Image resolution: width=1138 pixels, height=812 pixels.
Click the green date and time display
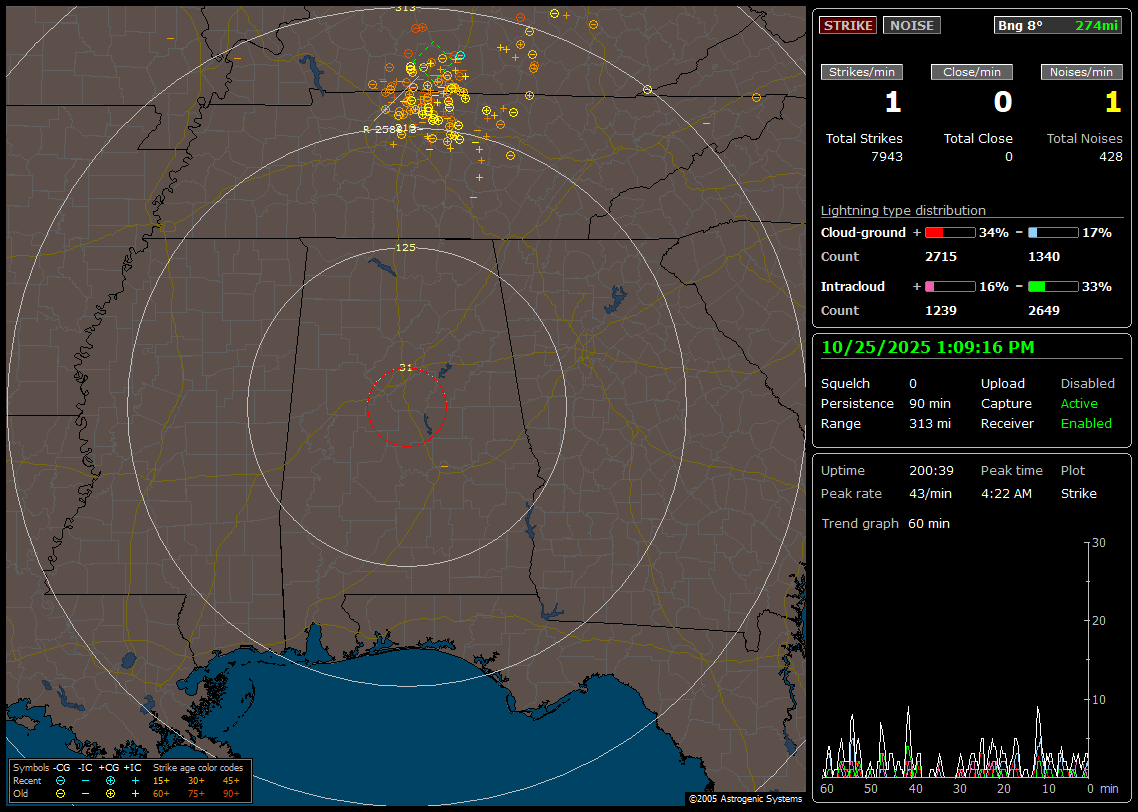pos(928,347)
